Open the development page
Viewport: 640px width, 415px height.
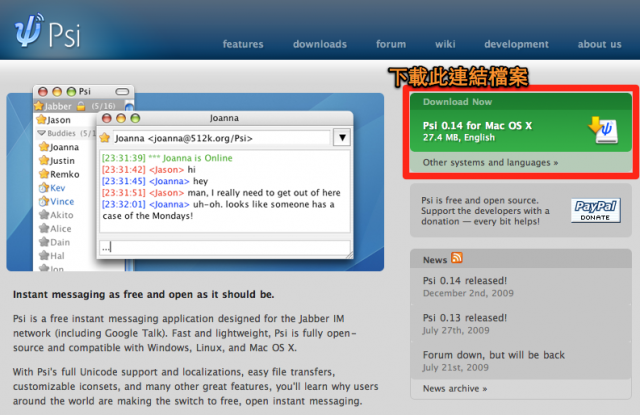516,44
